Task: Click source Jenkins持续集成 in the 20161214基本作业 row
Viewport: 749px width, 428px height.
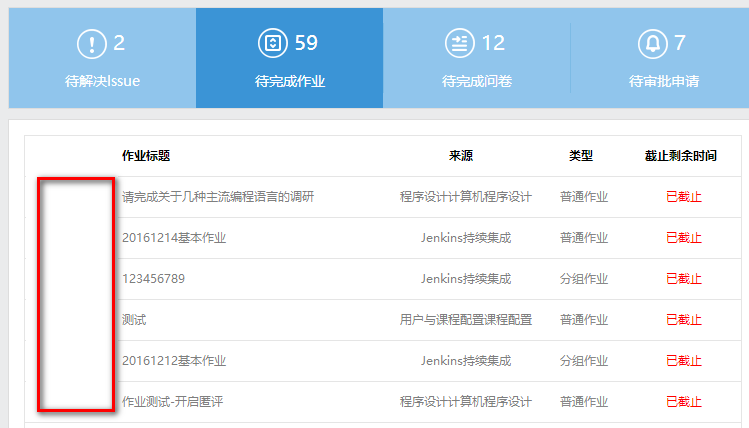Action: (x=466, y=238)
